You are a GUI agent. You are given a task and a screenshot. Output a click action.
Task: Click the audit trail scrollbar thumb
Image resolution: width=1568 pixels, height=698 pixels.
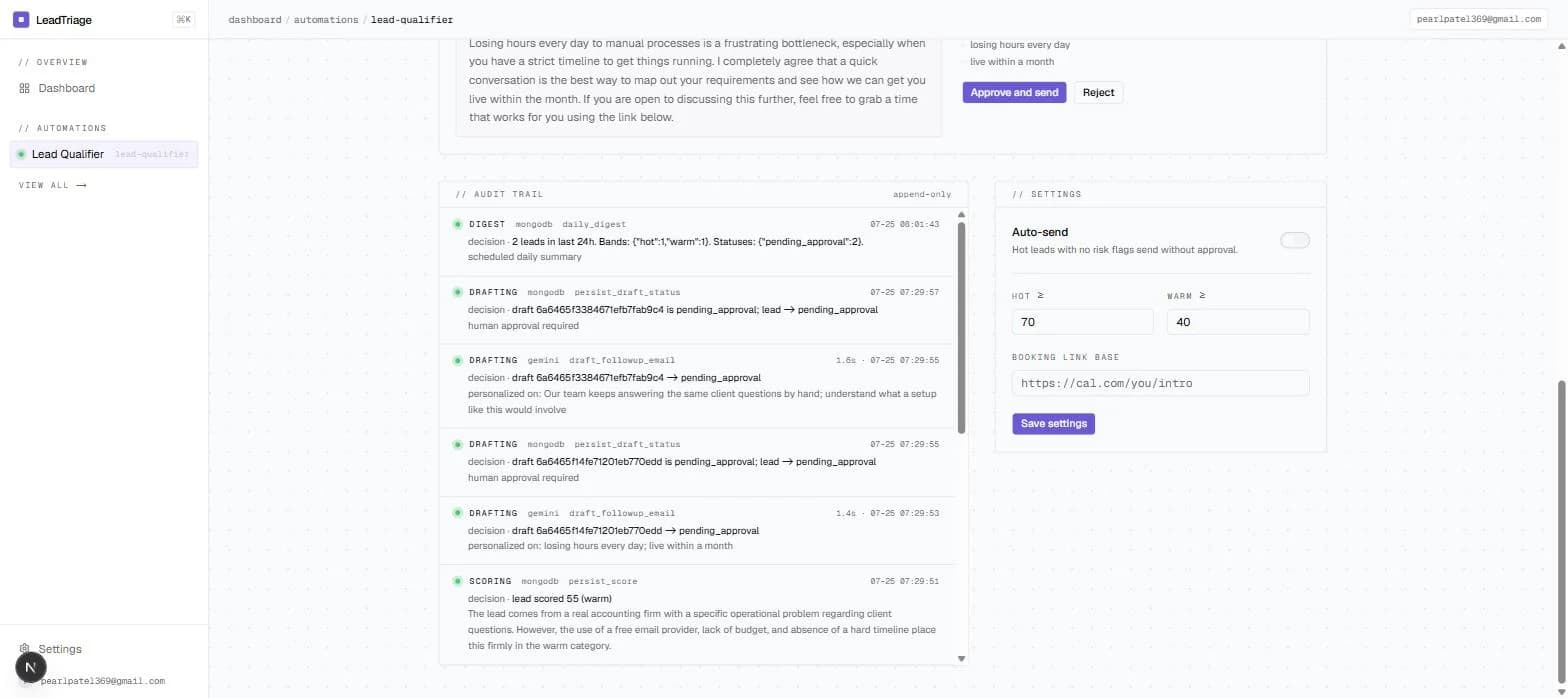click(962, 327)
